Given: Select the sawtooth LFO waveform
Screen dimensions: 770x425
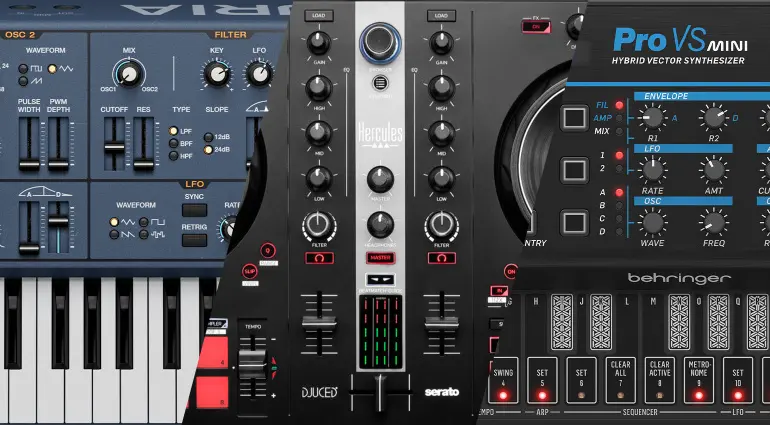Looking at the screenshot, I should point(114,234).
